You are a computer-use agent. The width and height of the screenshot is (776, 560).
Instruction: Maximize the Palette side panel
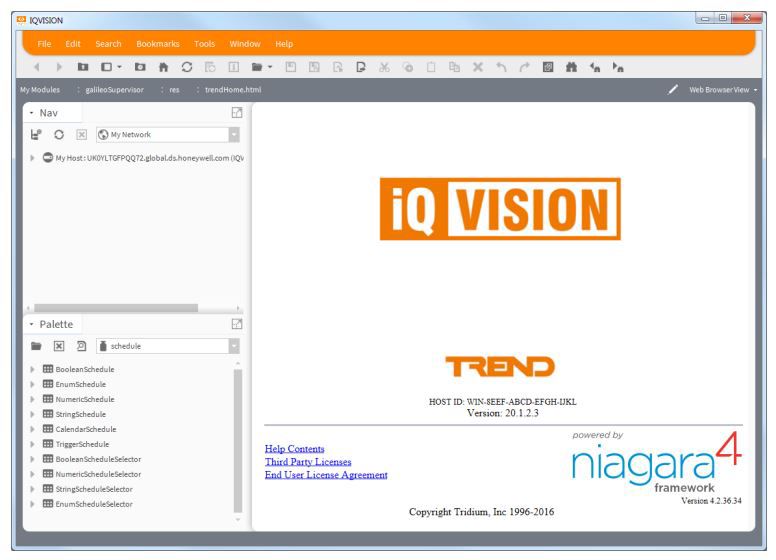point(237,324)
